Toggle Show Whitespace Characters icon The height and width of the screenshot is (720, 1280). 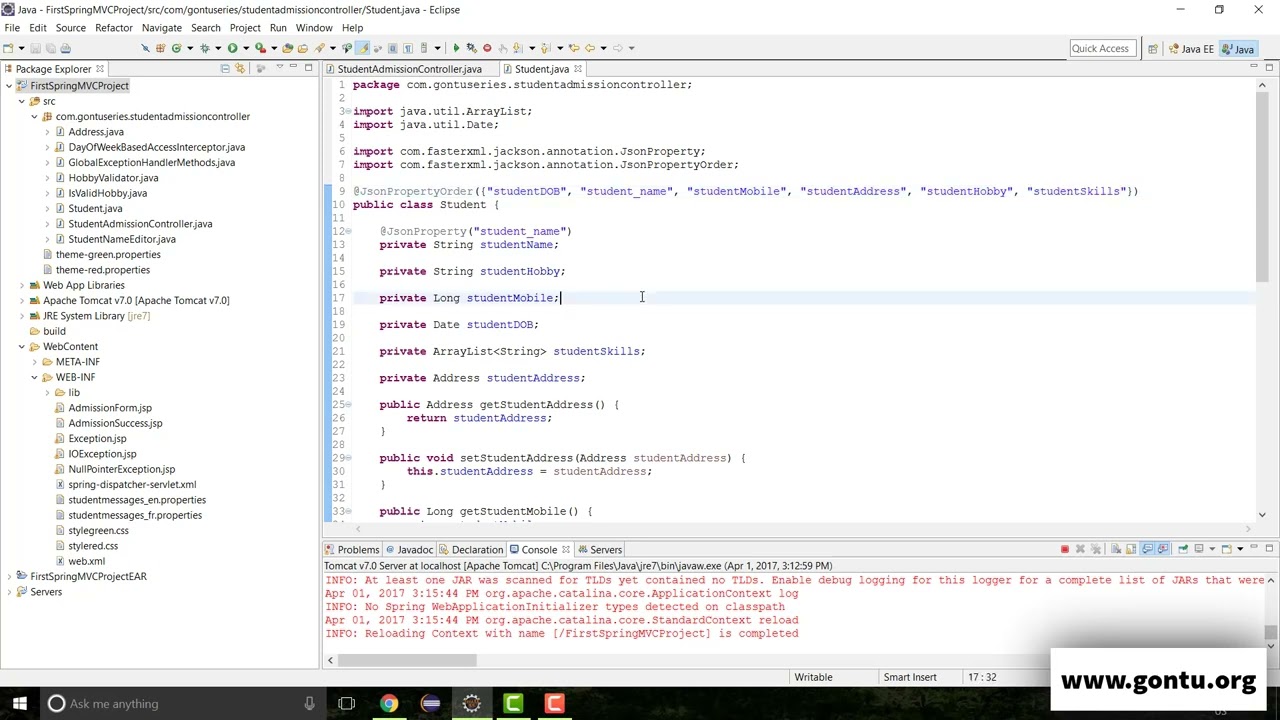(x=408, y=48)
